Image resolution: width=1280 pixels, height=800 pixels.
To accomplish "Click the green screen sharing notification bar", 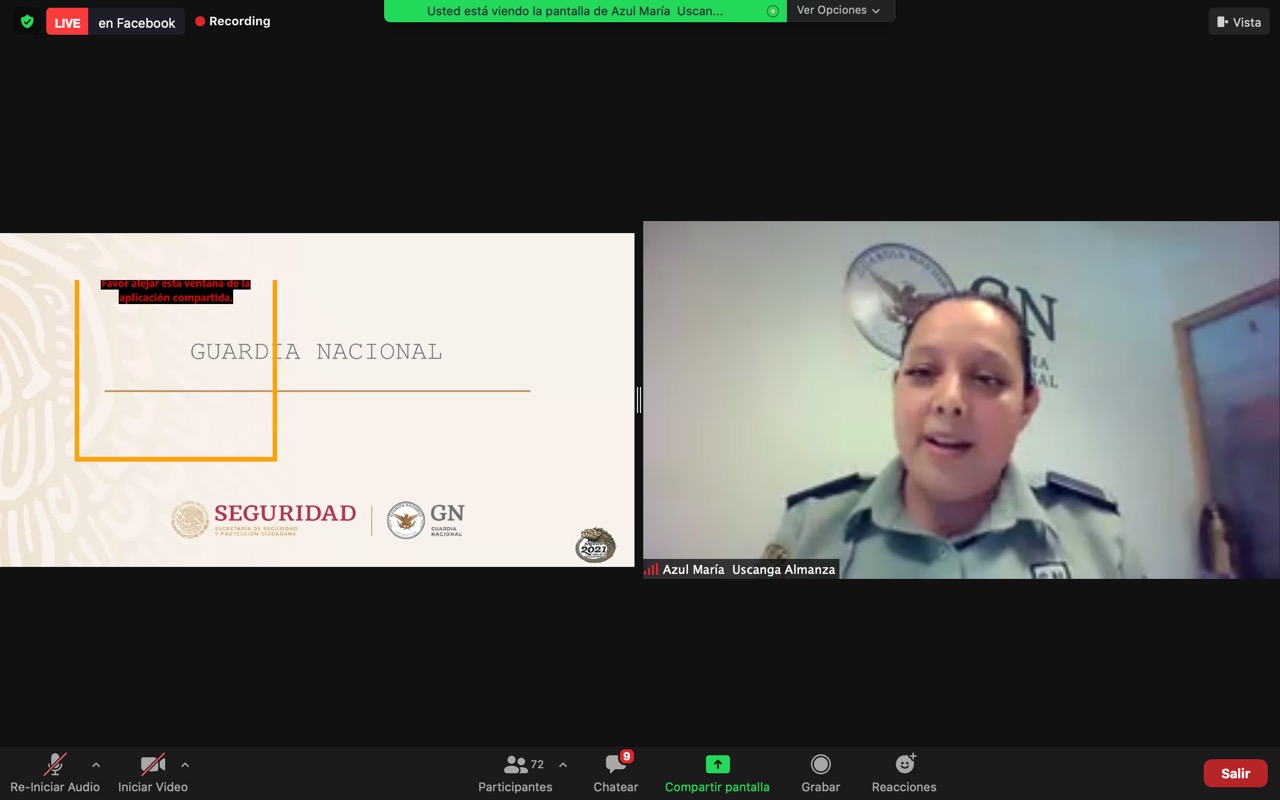I will [585, 11].
